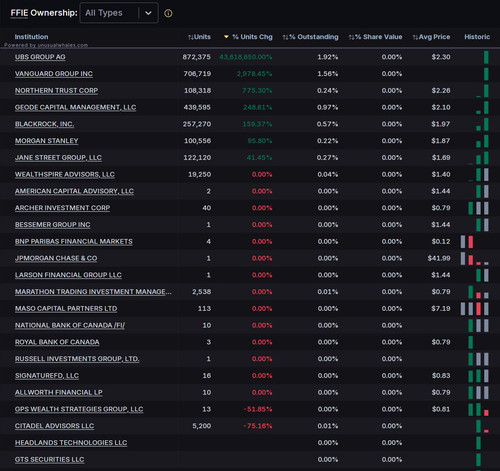
Task: Click the 872,375 units cell
Action: coord(196,57)
